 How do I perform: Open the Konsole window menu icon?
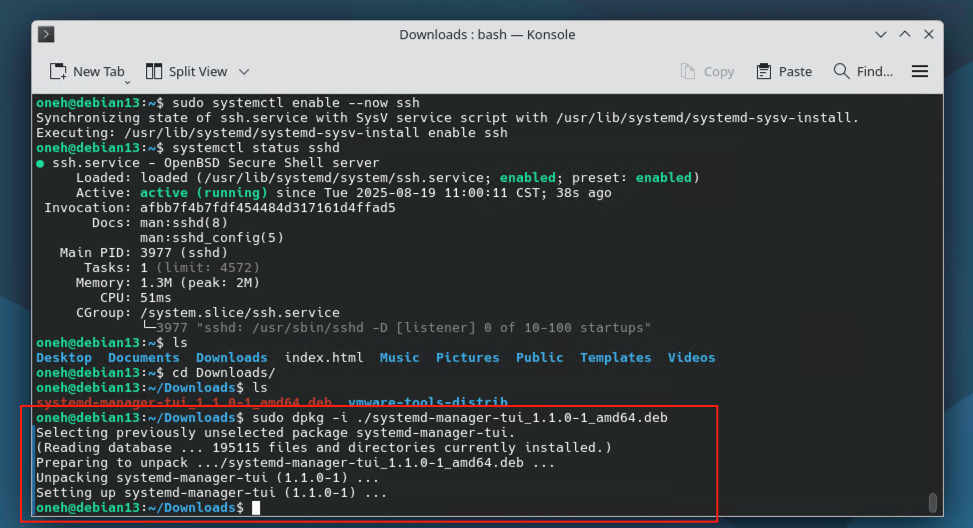46,34
